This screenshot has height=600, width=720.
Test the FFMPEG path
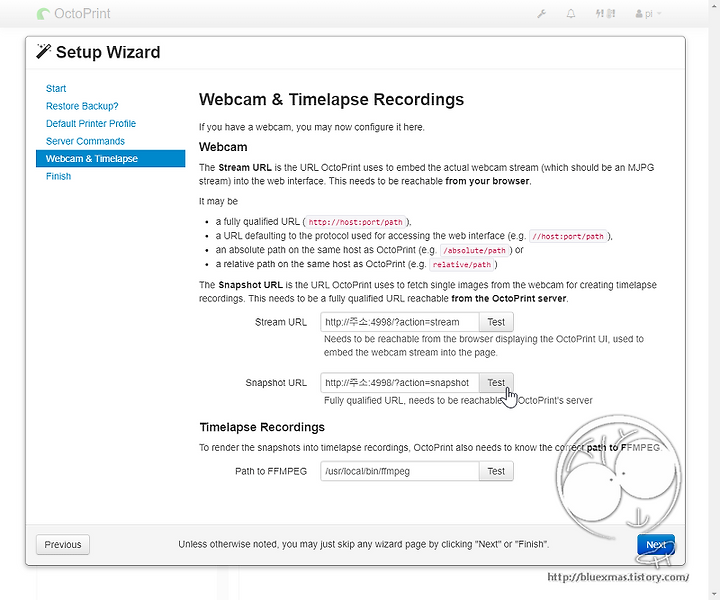[496, 471]
